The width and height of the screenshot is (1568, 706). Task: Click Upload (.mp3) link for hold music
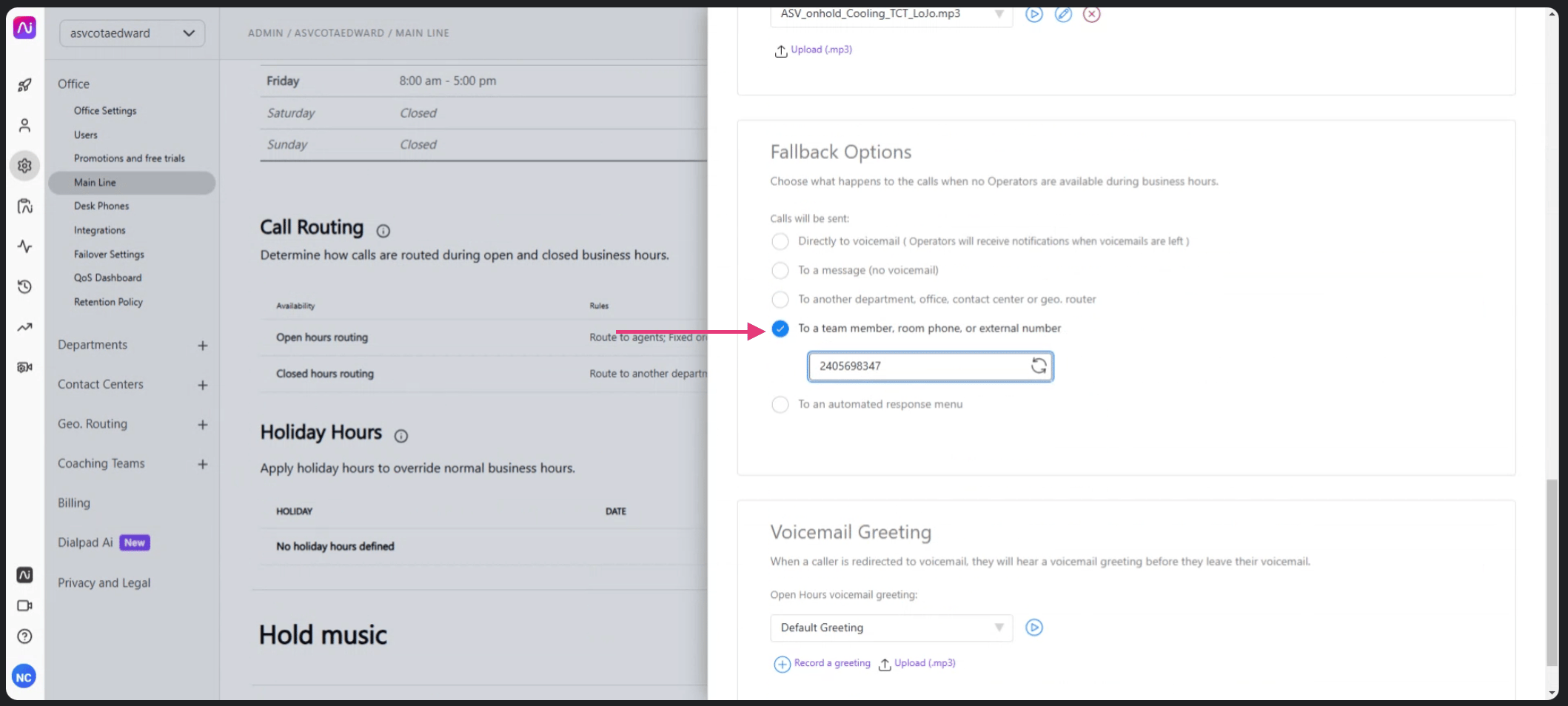click(814, 50)
